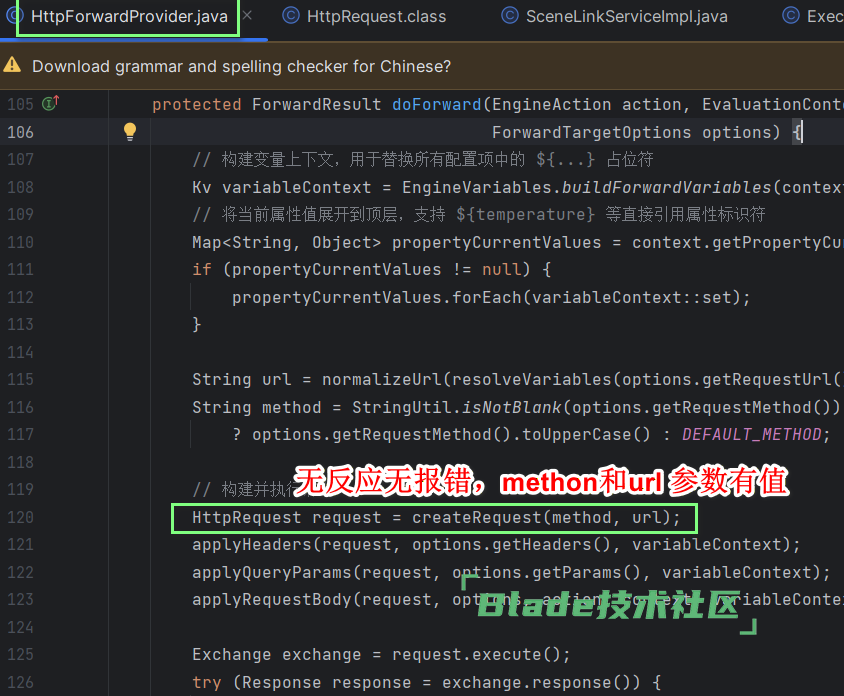This screenshot has height=696, width=844.
Task: Open the SceneLinkServiceImpl.java tab
Action: tap(626, 16)
